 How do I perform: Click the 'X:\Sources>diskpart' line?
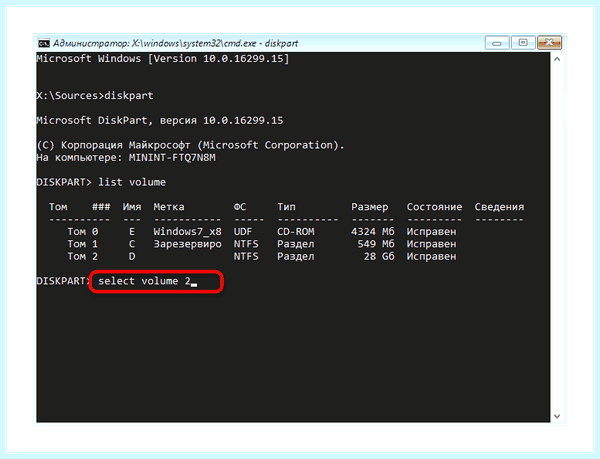(x=95, y=96)
